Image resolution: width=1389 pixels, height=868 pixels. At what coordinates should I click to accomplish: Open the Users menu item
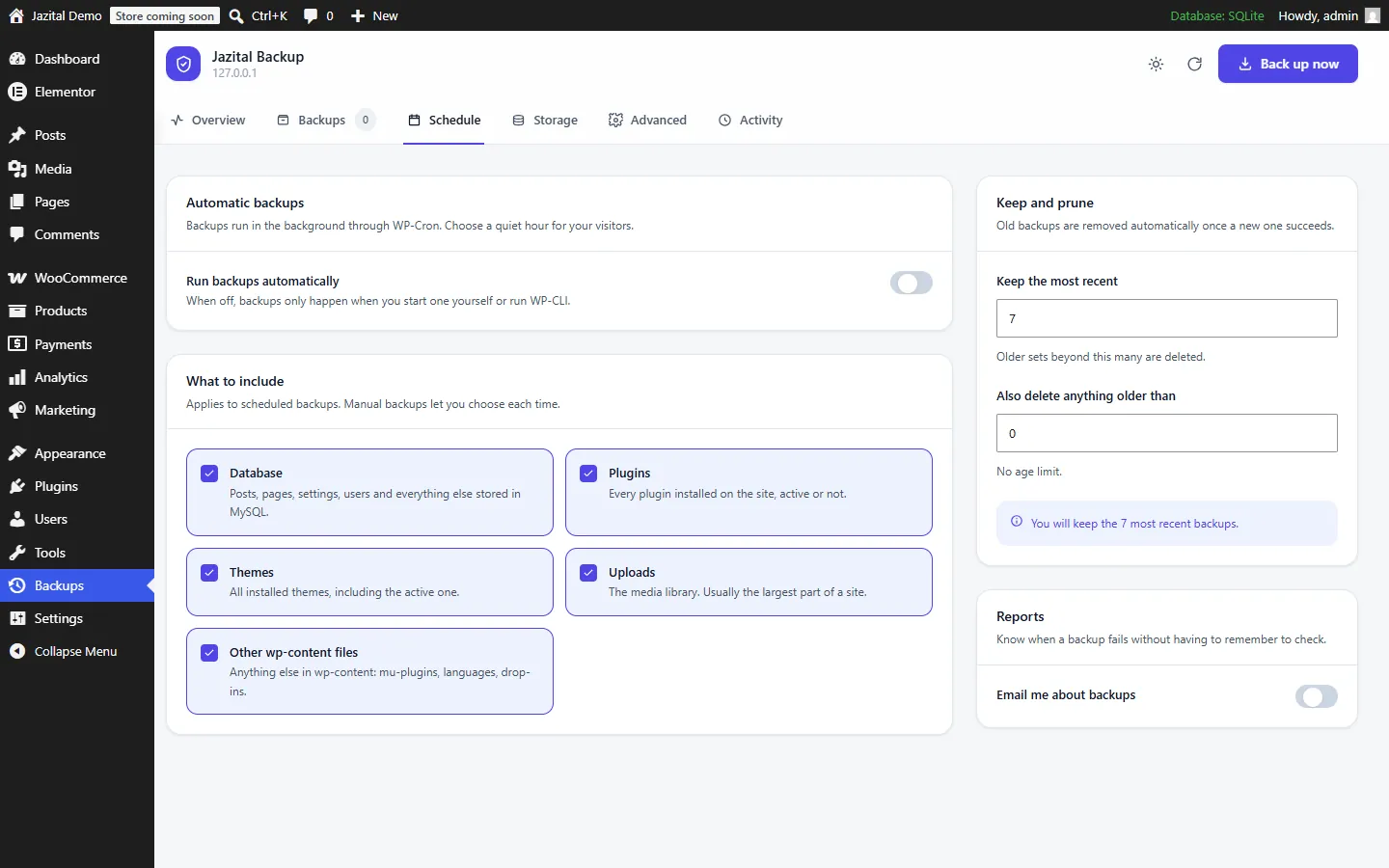pos(77,519)
